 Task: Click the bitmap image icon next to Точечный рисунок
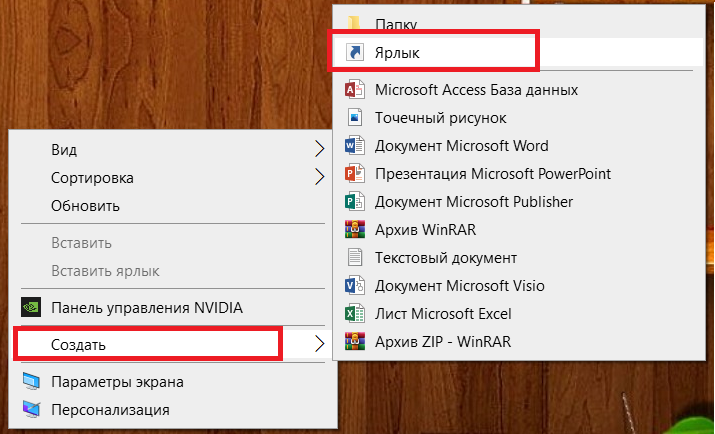(x=355, y=118)
